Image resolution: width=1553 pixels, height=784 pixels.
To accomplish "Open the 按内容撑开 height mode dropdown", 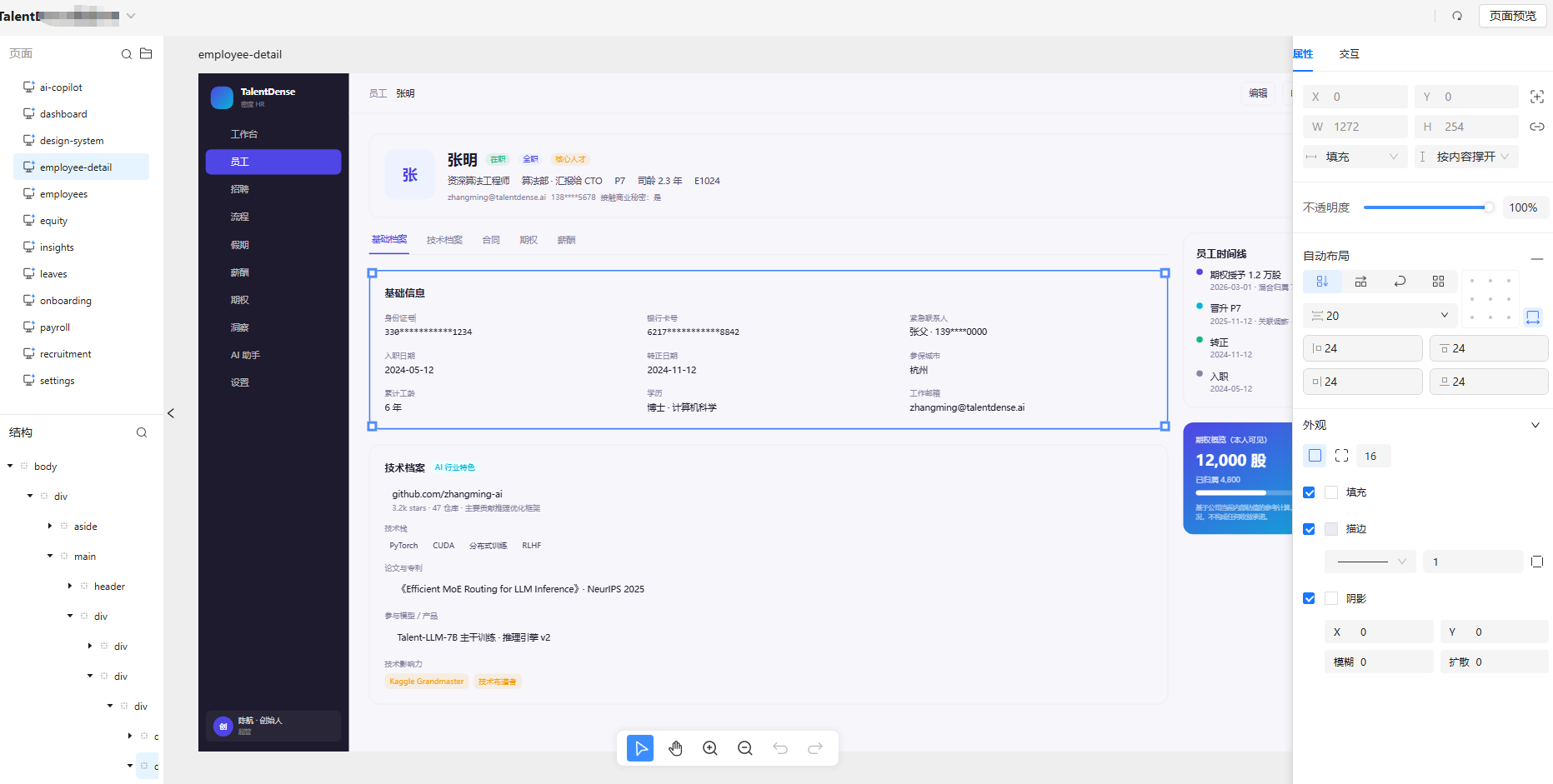I will (1466, 157).
